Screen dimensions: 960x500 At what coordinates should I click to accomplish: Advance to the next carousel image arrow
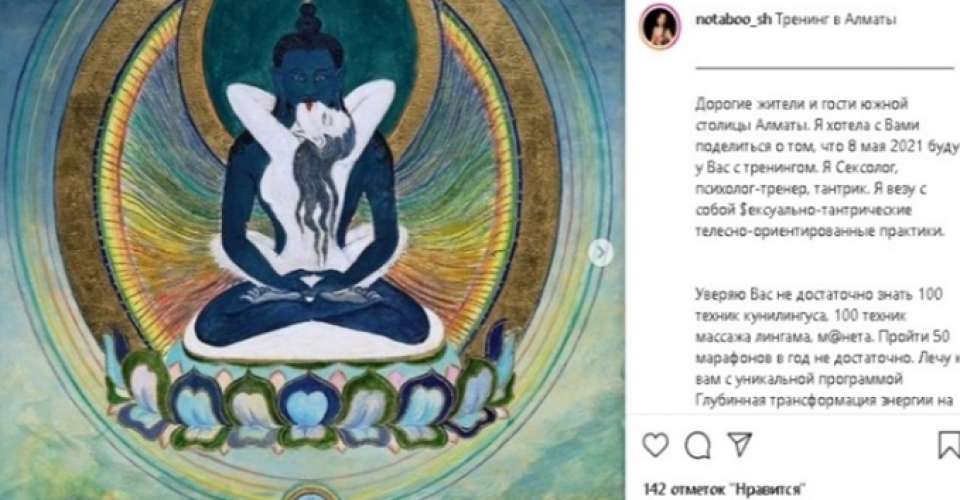(x=601, y=252)
